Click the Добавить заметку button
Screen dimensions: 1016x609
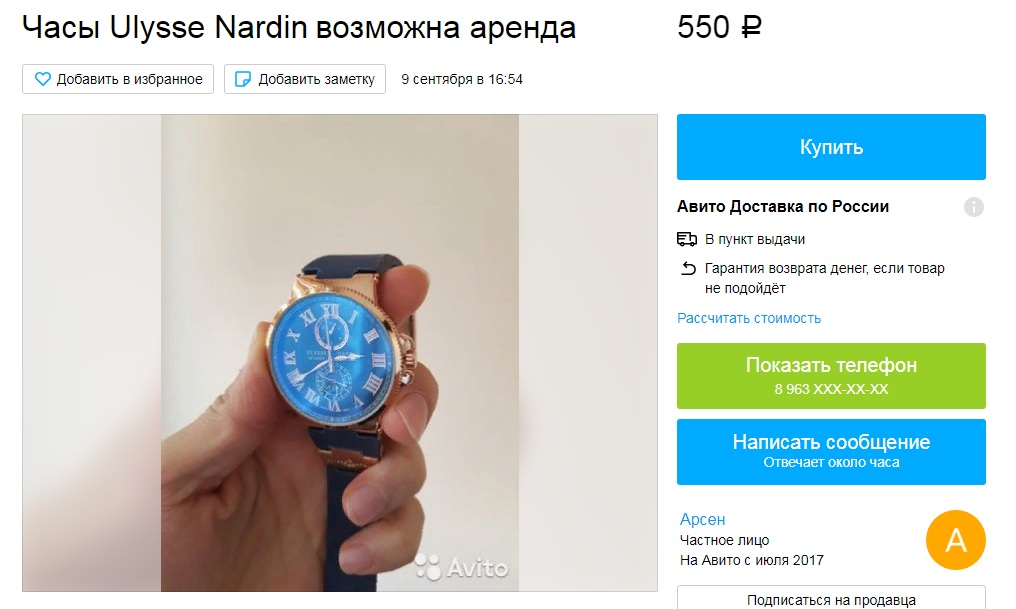tap(305, 79)
